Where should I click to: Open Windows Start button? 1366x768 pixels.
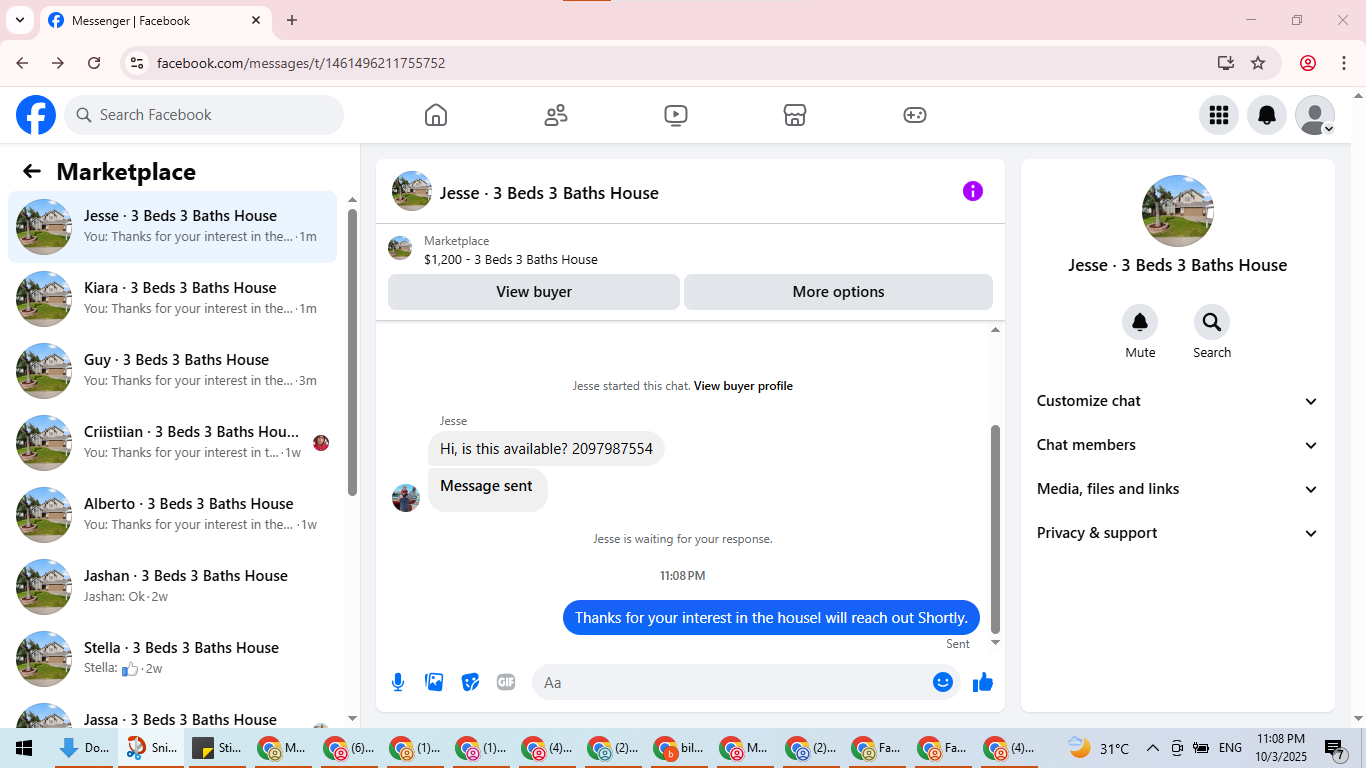(x=24, y=748)
